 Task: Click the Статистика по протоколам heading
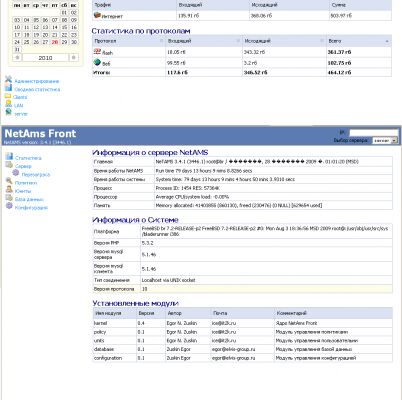click(141, 31)
